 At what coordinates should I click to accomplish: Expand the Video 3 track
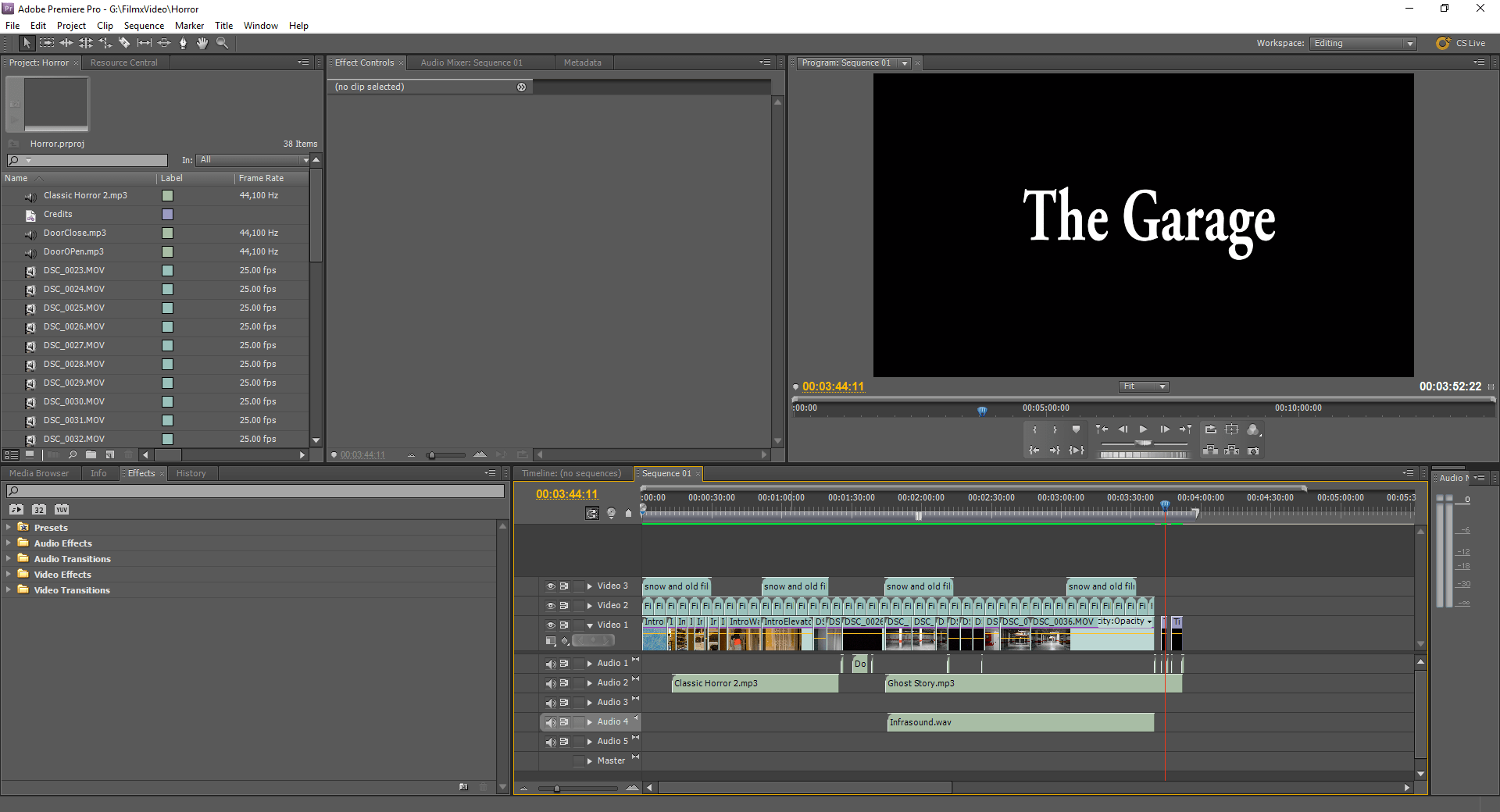(x=590, y=586)
